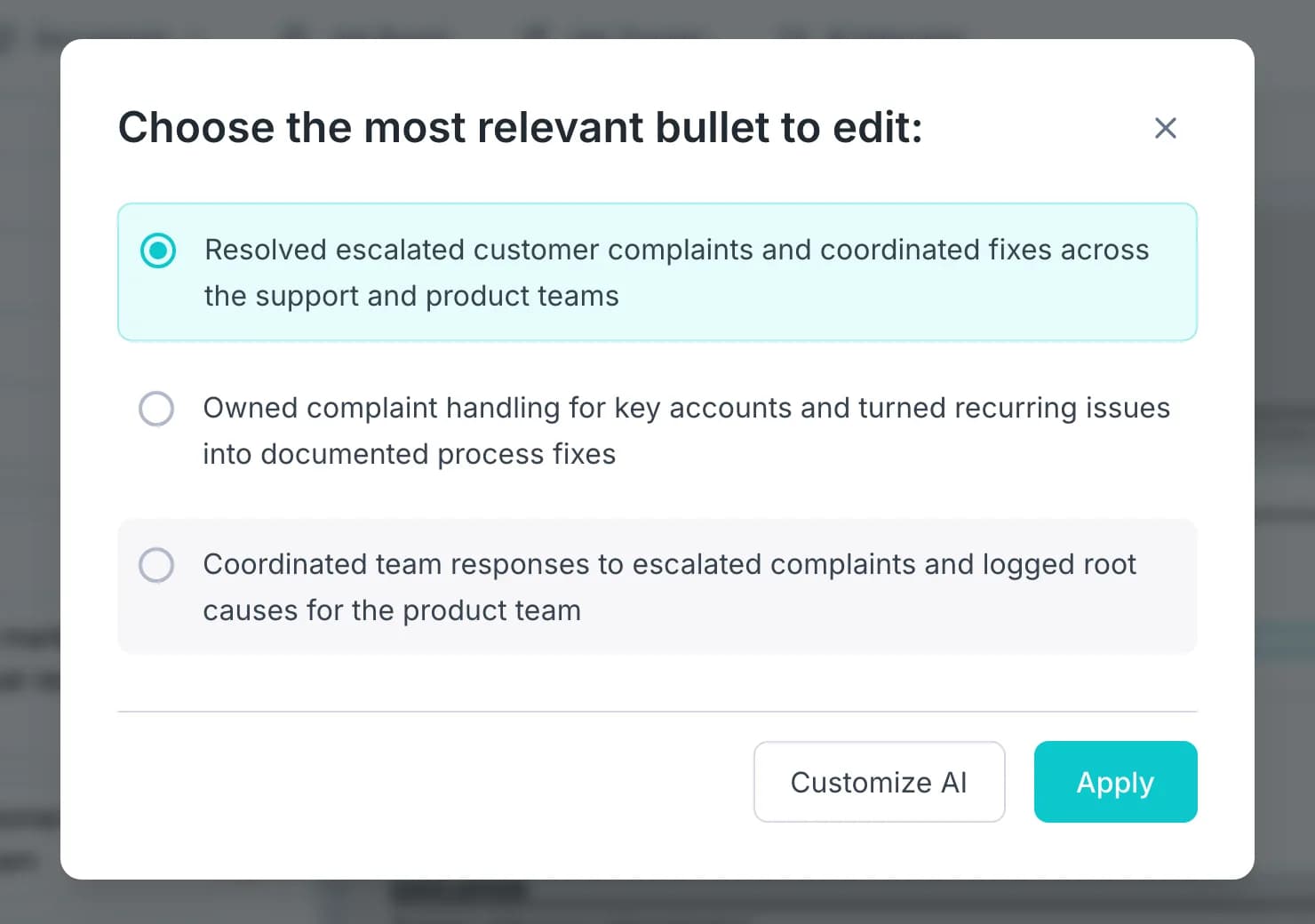
Task: Apply the selected bullet
Action: (x=1115, y=782)
